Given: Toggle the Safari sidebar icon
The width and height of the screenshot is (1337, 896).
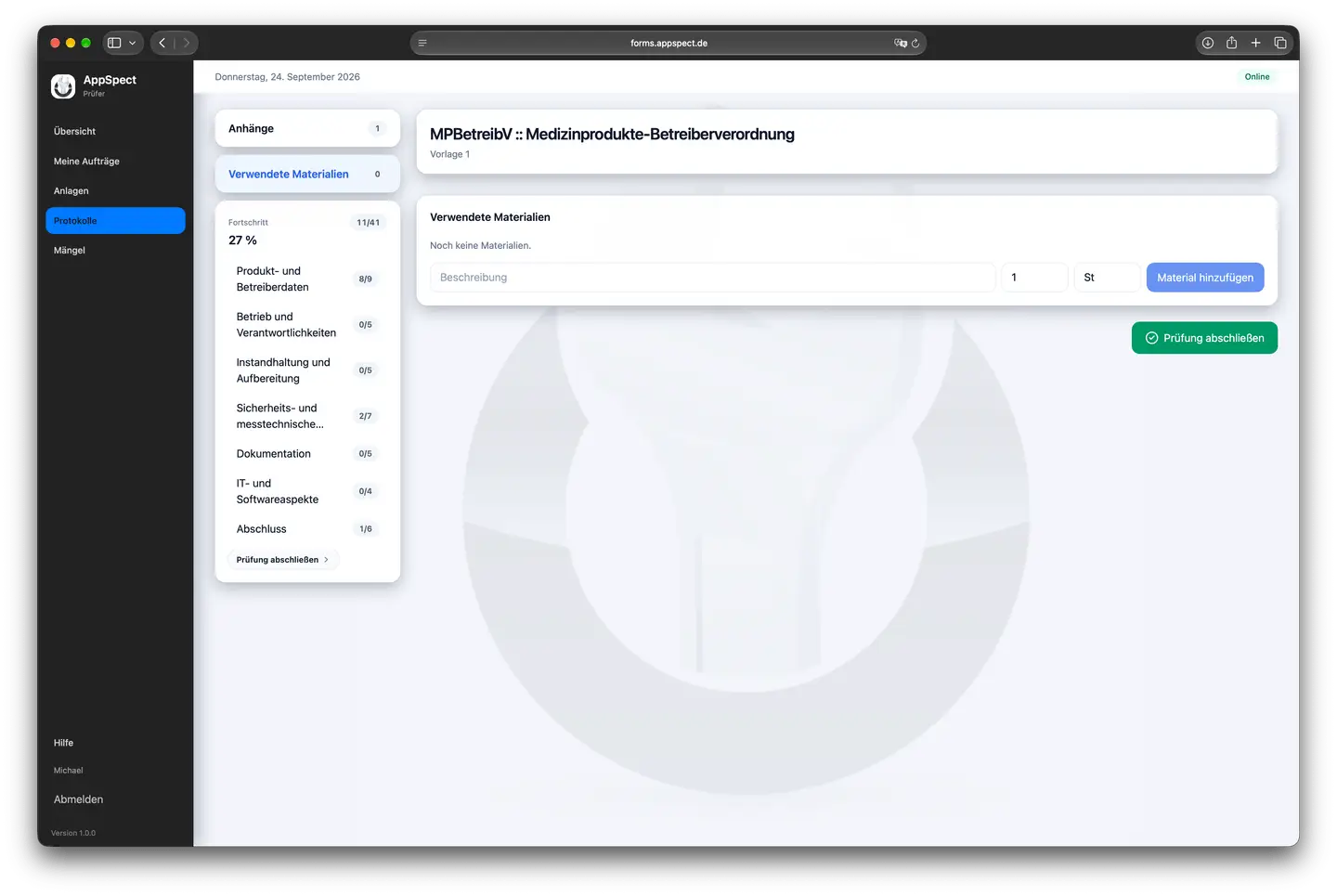Looking at the screenshot, I should click(x=114, y=43).
